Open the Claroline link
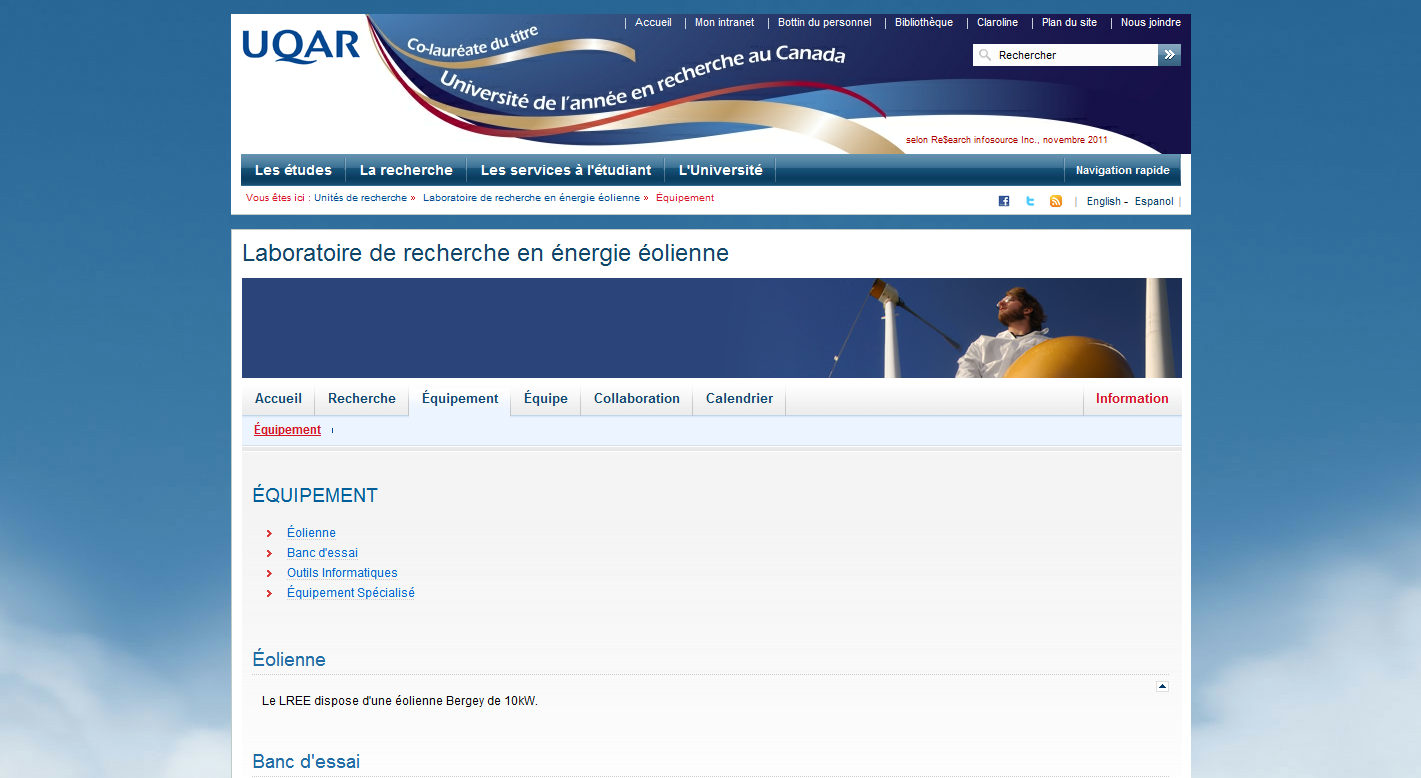This screenshot has width=1421, height=778. coord(997,22)
